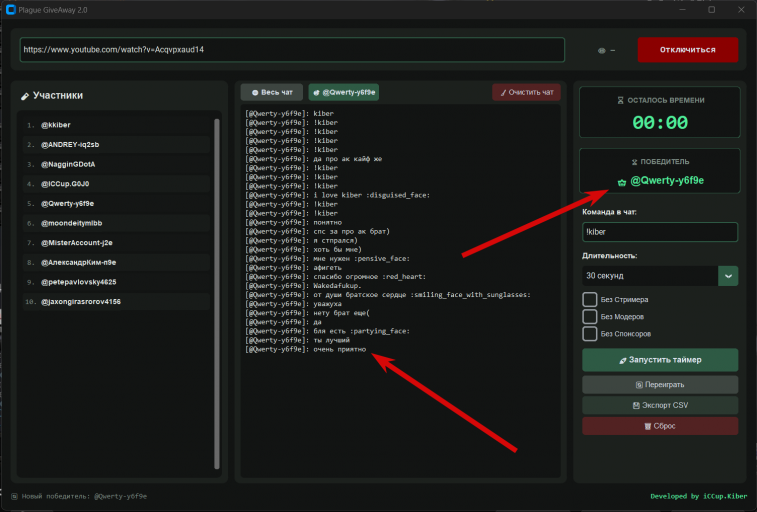Start the timer with Запустить таймер
The width and height of the screenshot is (757, 512).
tap(660, 360)
